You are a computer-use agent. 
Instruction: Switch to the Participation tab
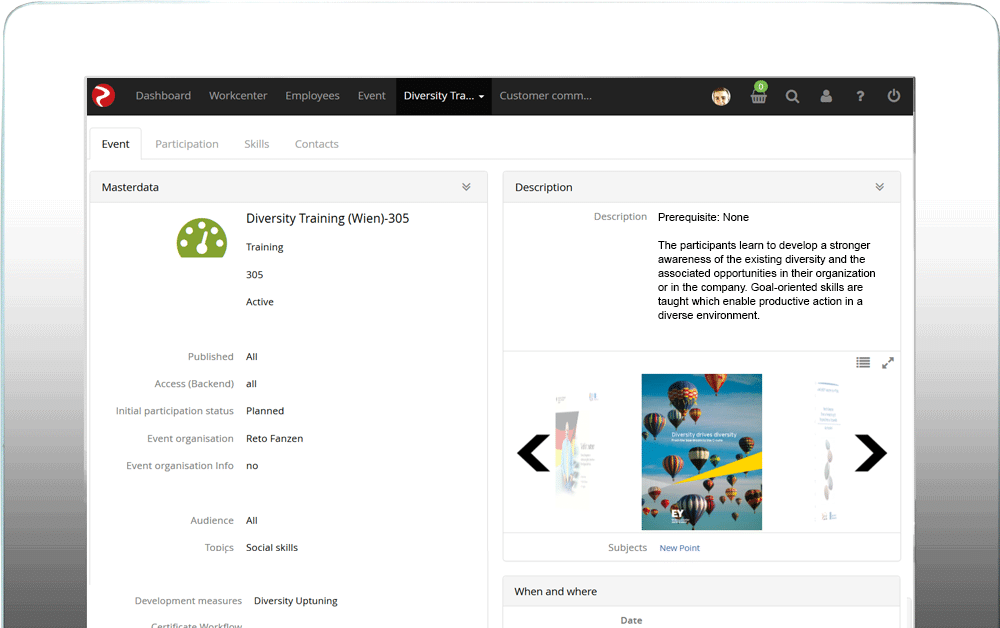pyautogui.click(x=187, y=144)
